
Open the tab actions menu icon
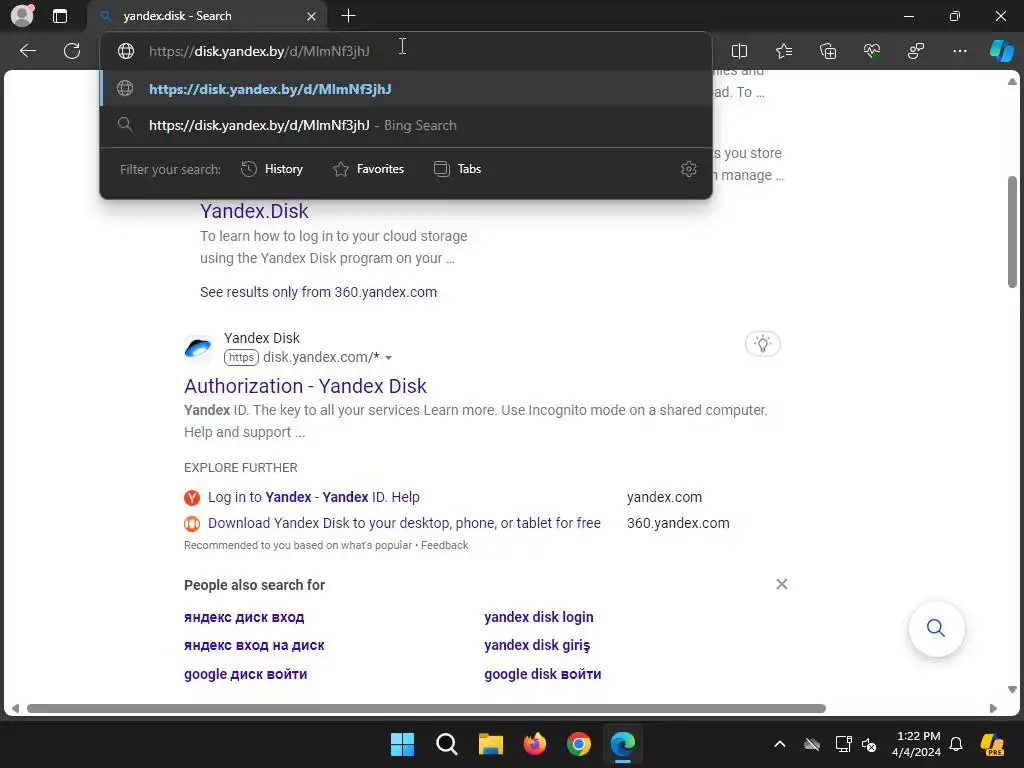coord(60,16)
